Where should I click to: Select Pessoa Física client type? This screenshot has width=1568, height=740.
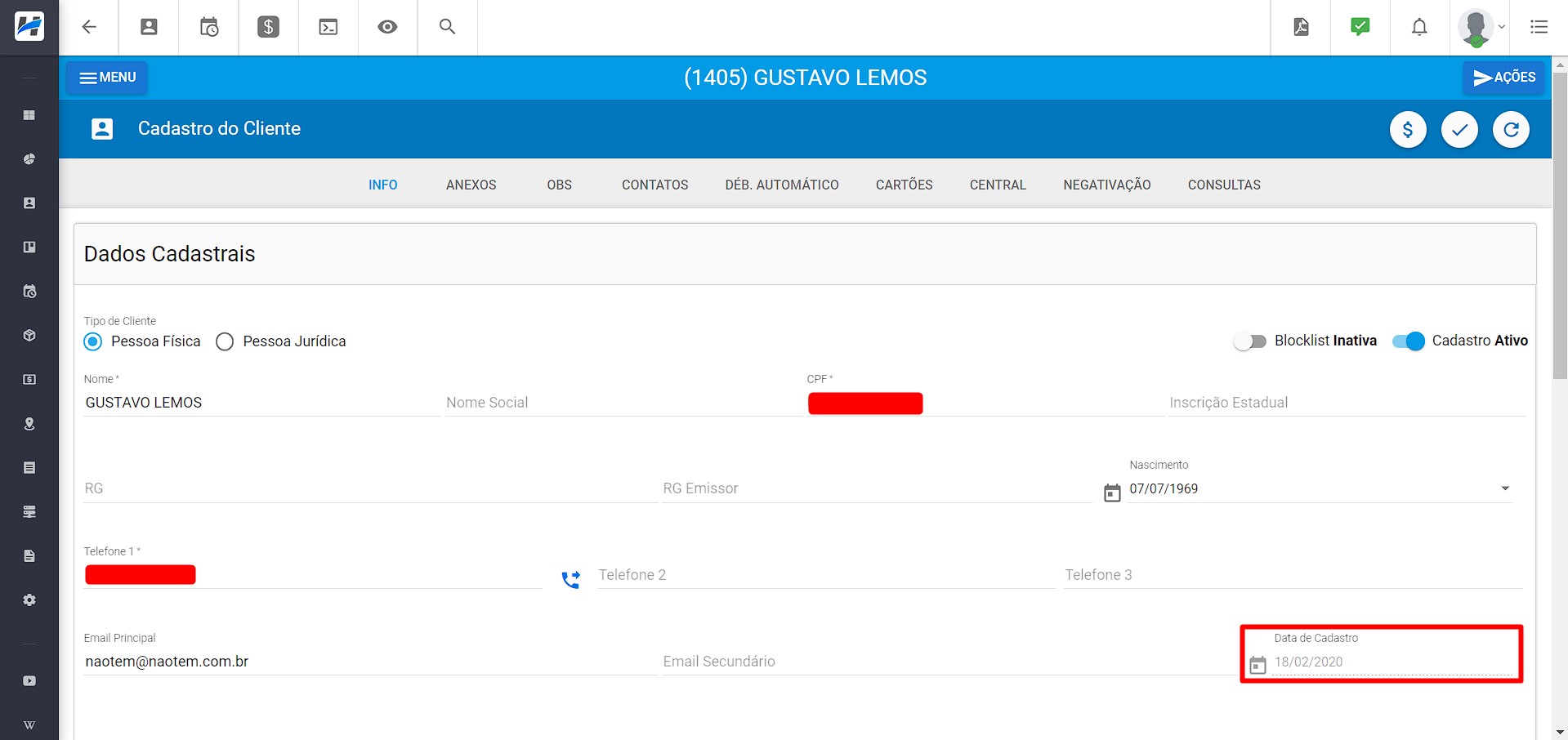click(93, 341)
